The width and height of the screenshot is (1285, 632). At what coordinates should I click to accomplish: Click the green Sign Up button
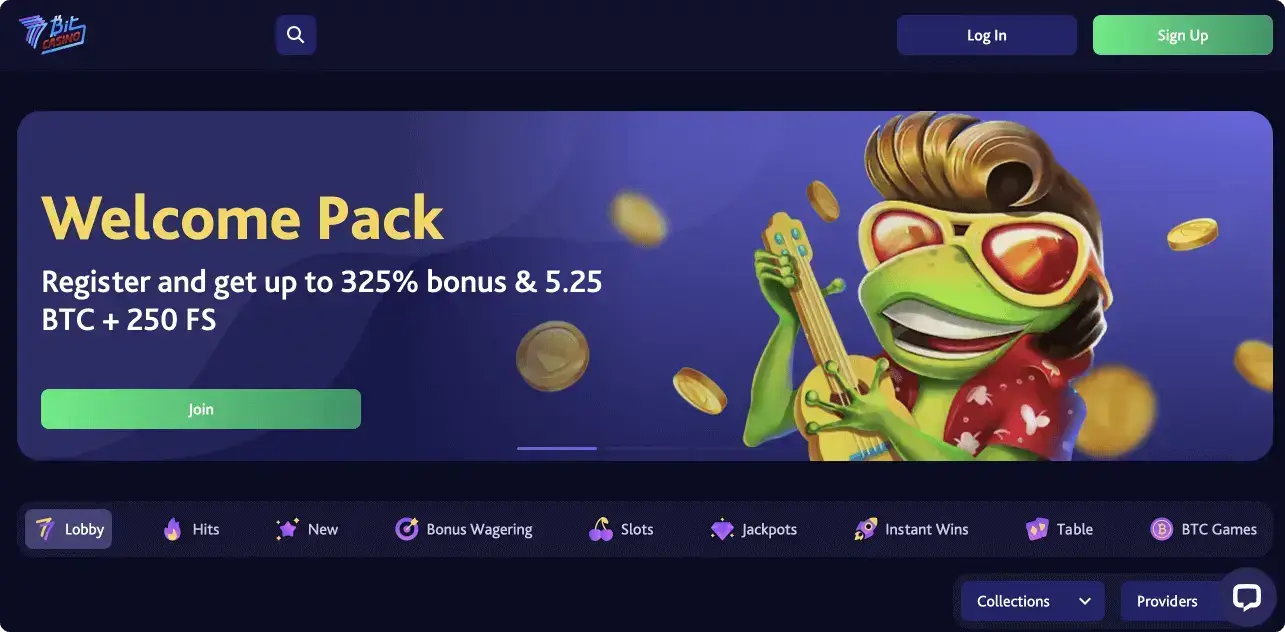click(1183, 35)
